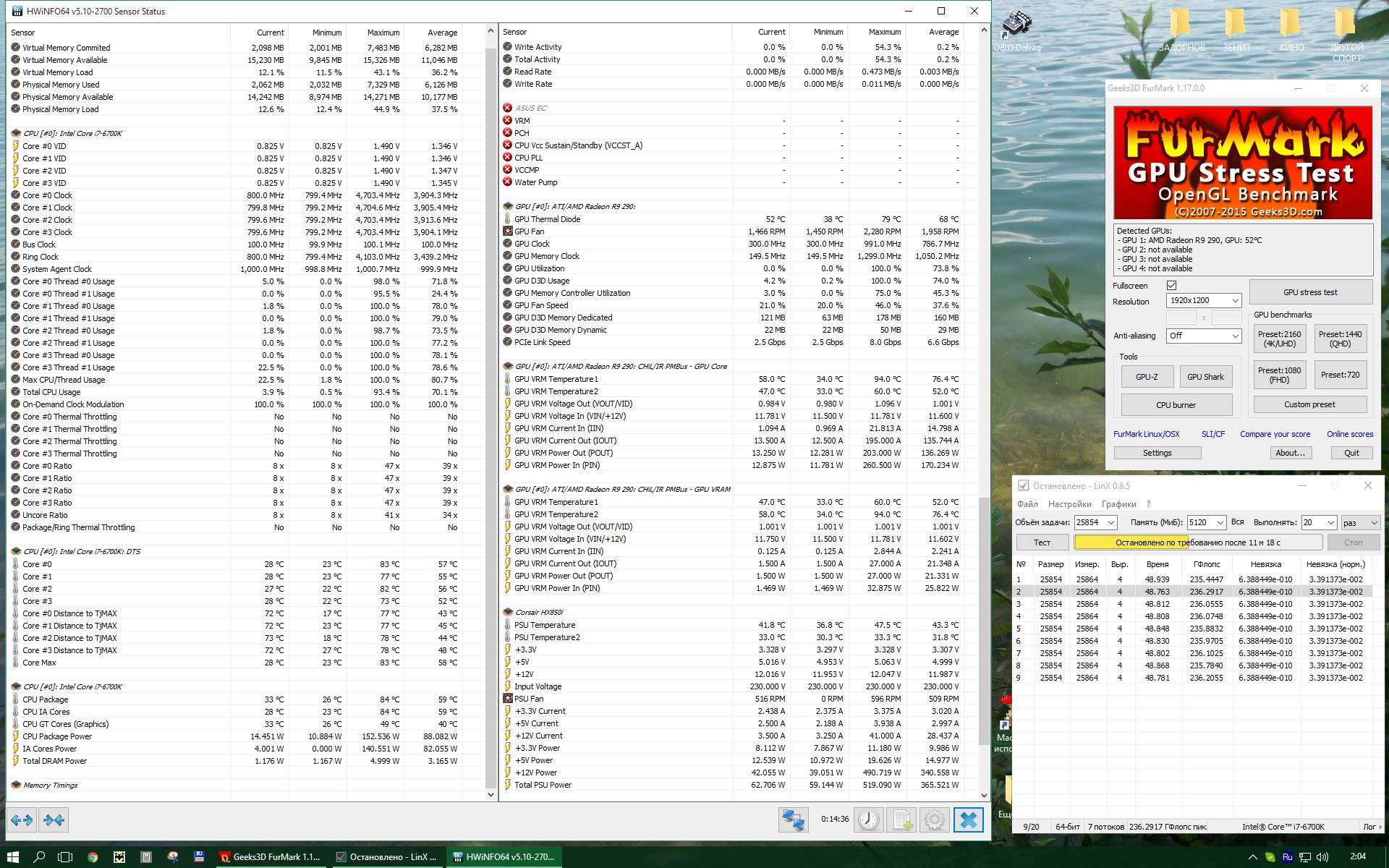
Task: Open the Compare your score link
Action: point(1275,434)
